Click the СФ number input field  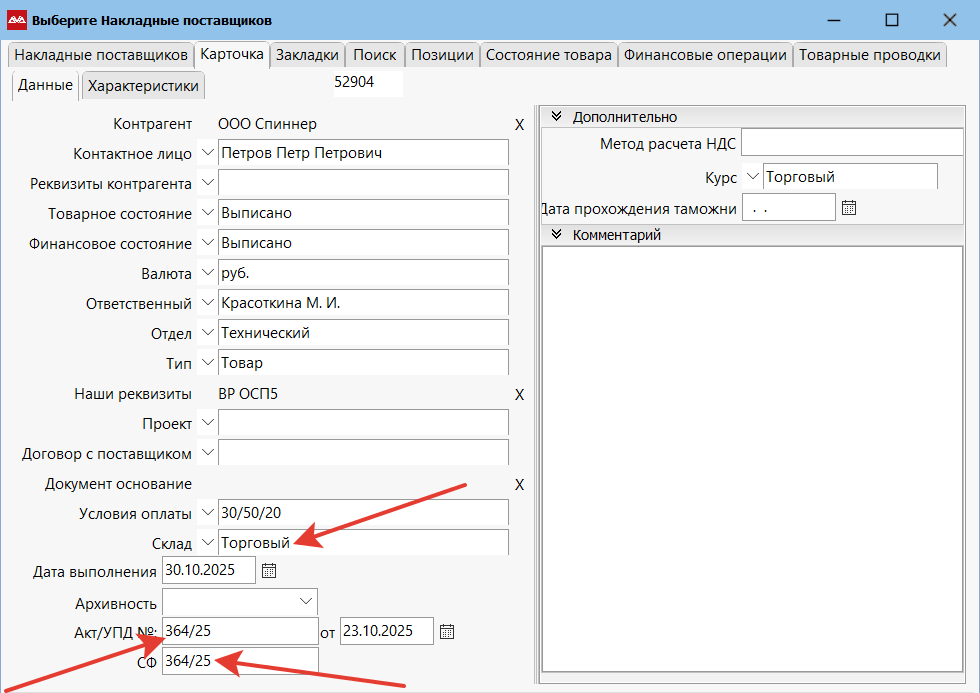239,661
